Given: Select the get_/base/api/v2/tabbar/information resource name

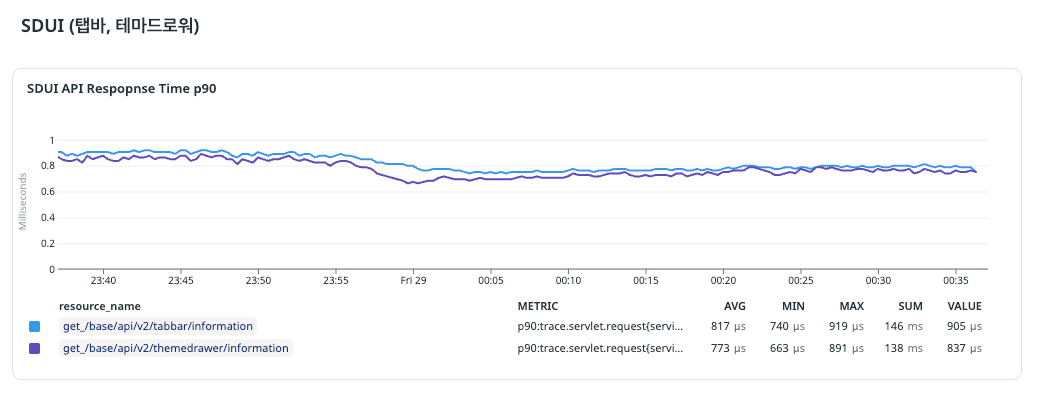Looking at the screenshot, I should pyautogui.click(x=158, y=326).
